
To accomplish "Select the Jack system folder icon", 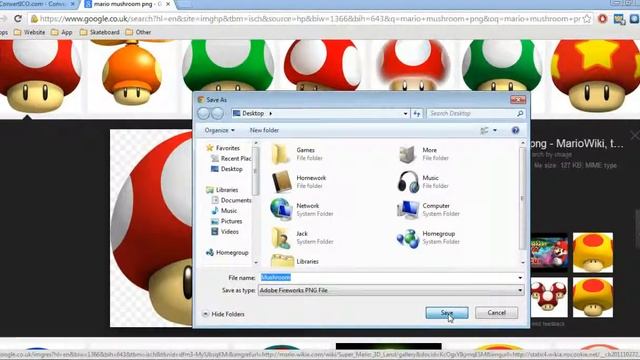I will tap(281, 238).
